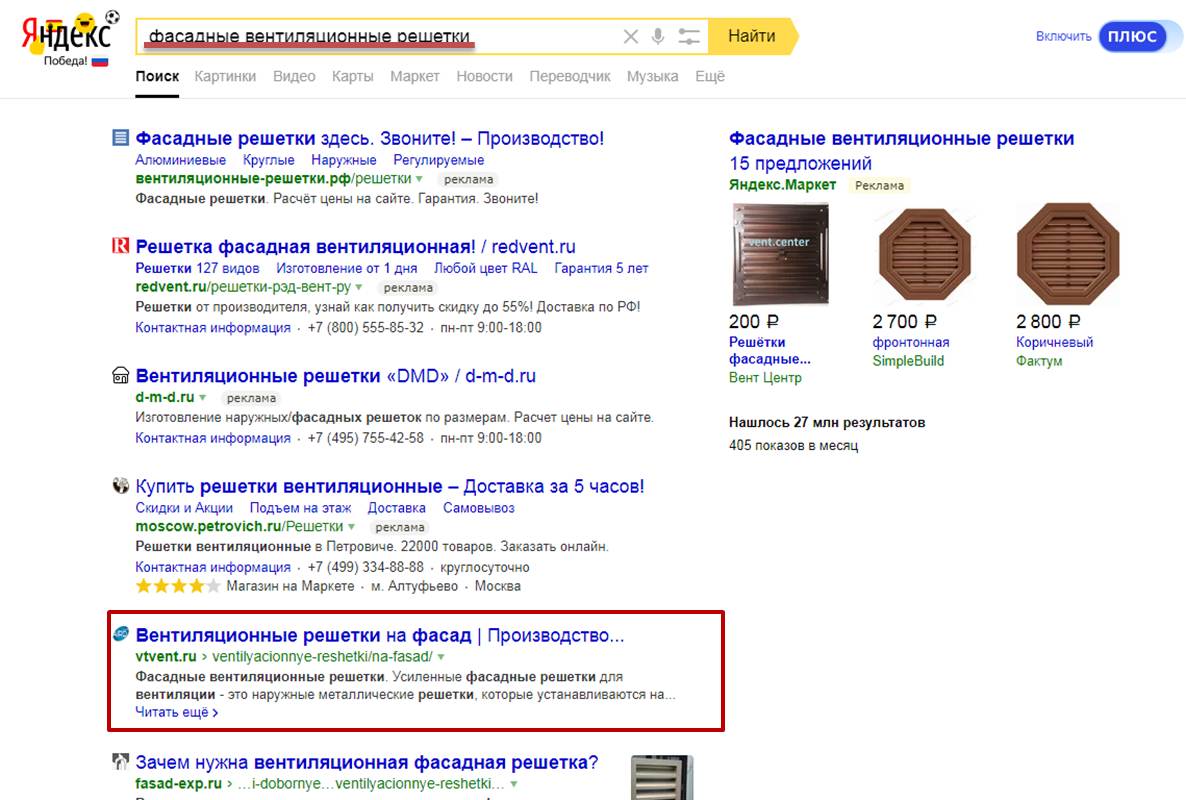
Task: Click the Yandex logo
Action: pyautogui.click(x=68, y=38)
